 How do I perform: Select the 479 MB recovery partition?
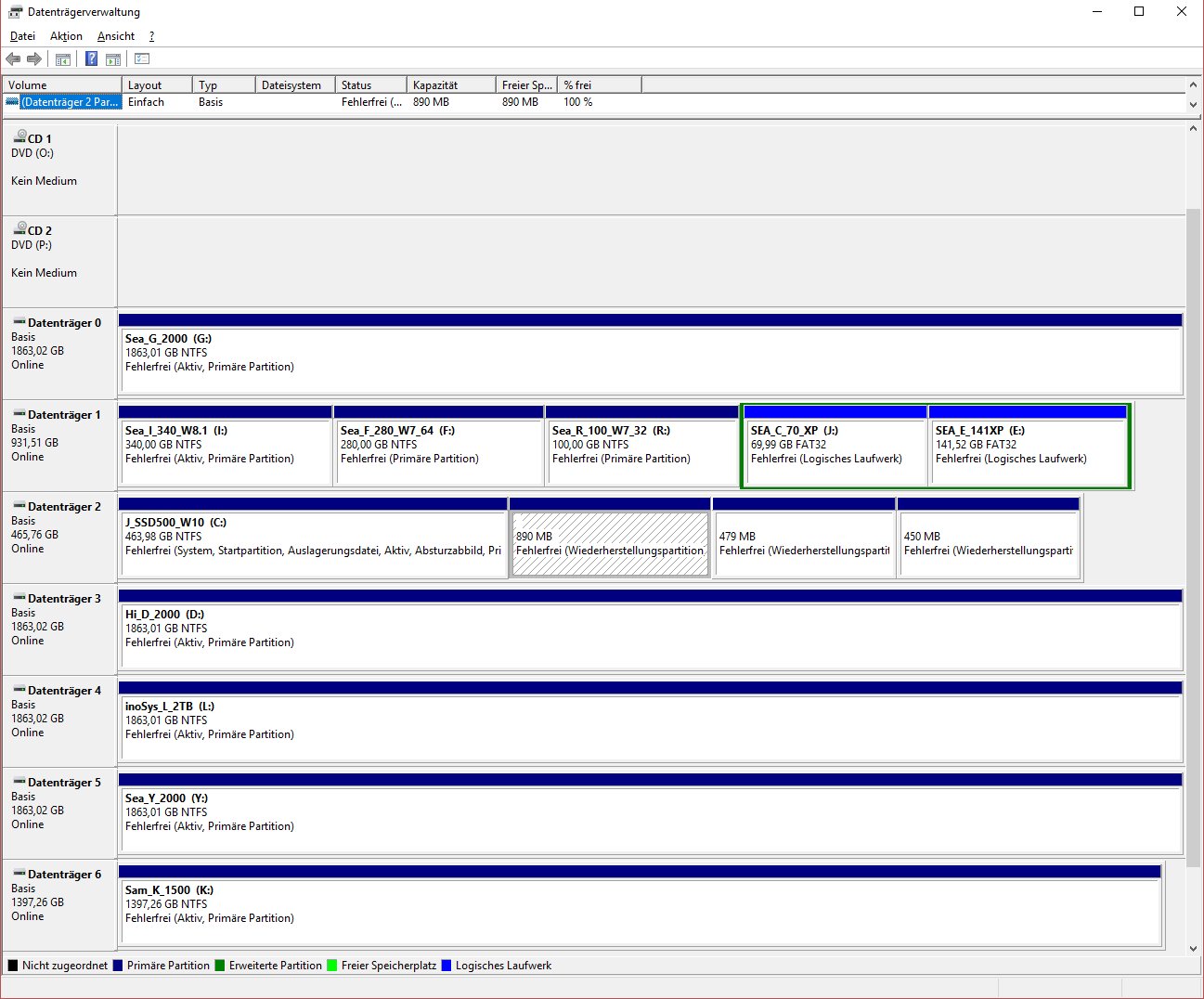tap(804, 538)
